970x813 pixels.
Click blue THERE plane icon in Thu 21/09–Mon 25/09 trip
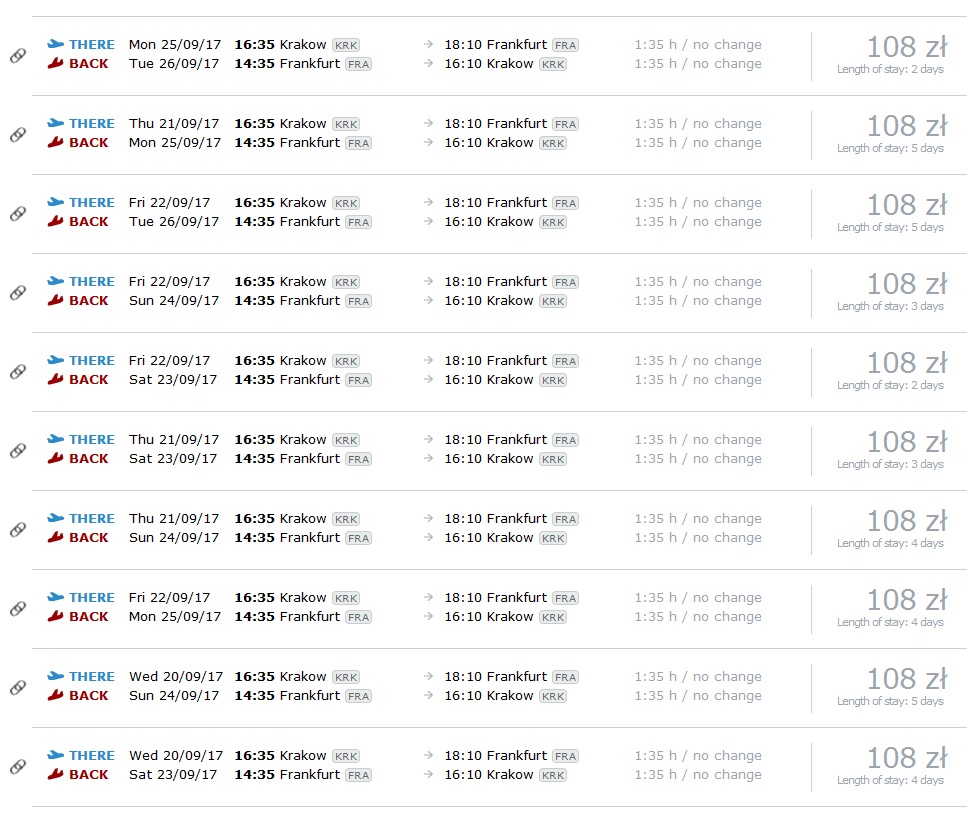pyautogui.click(x=56, y=123)
